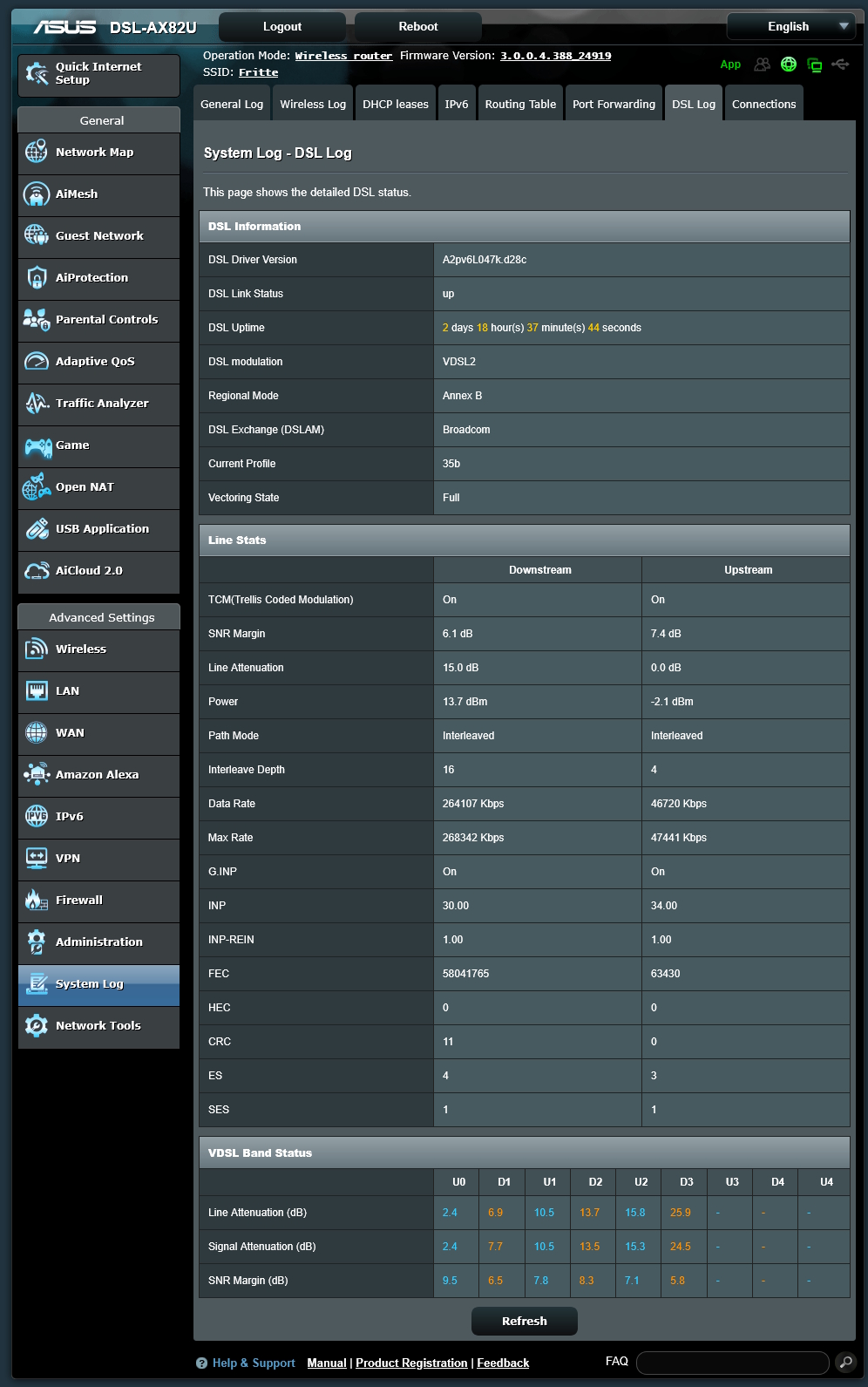
Task: Click the Network Tools icon
Action: click(37, 1025)
